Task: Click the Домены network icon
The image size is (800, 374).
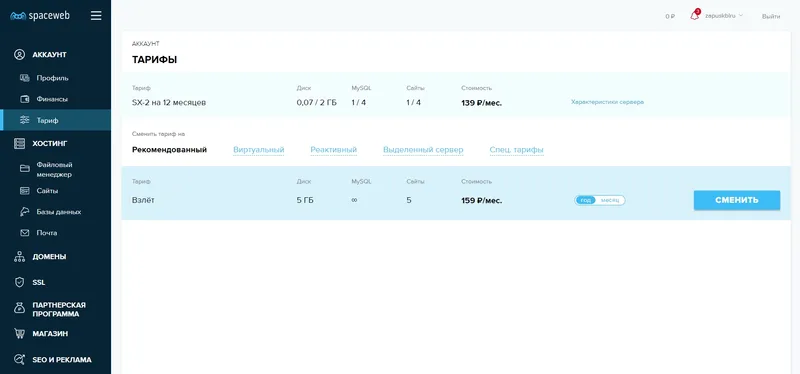Action: [19, 257]
